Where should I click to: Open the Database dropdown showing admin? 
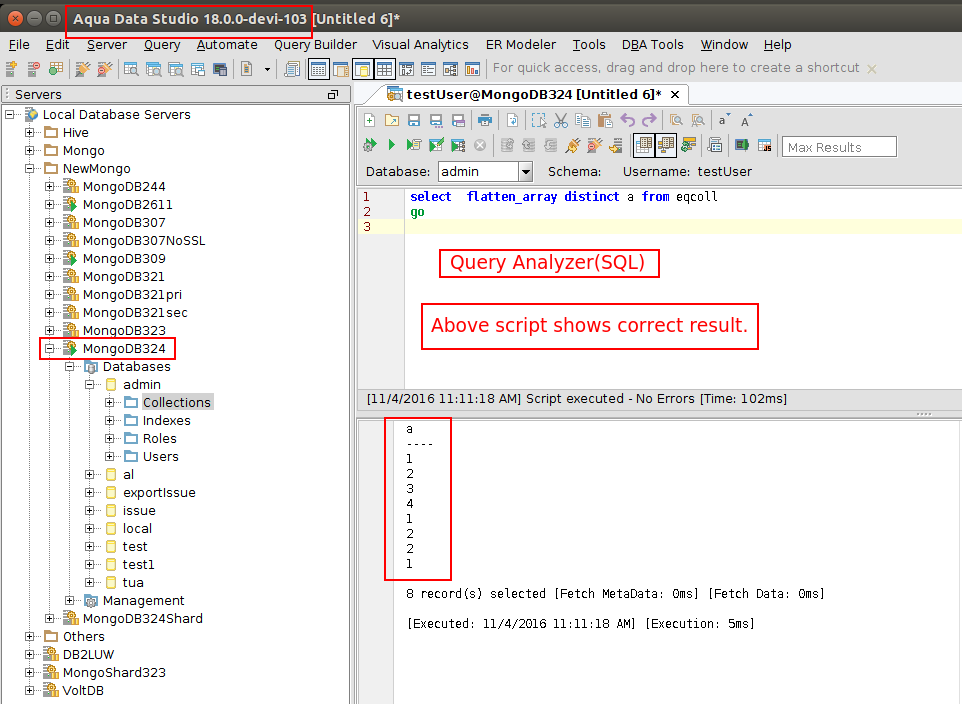click(x=525, y=172)
